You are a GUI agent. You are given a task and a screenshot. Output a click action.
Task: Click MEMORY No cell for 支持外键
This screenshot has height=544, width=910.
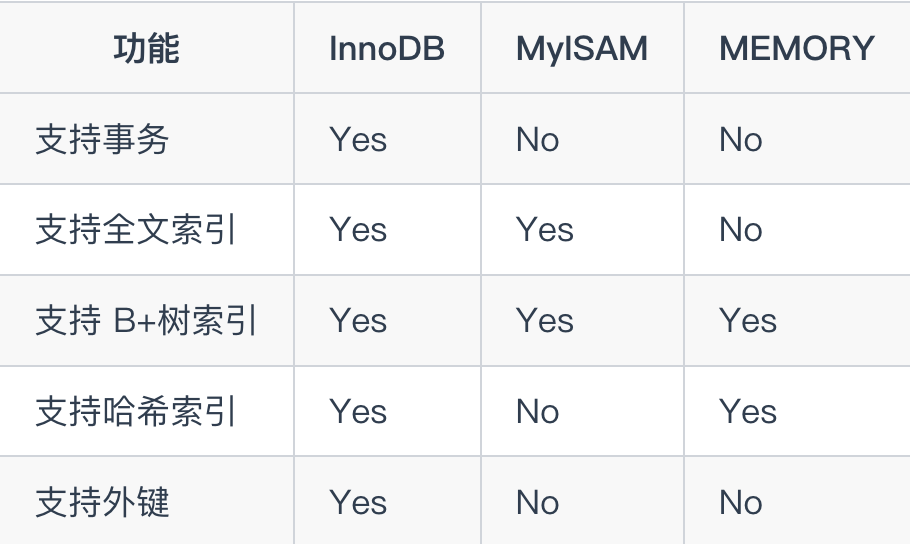pos(741,502)
